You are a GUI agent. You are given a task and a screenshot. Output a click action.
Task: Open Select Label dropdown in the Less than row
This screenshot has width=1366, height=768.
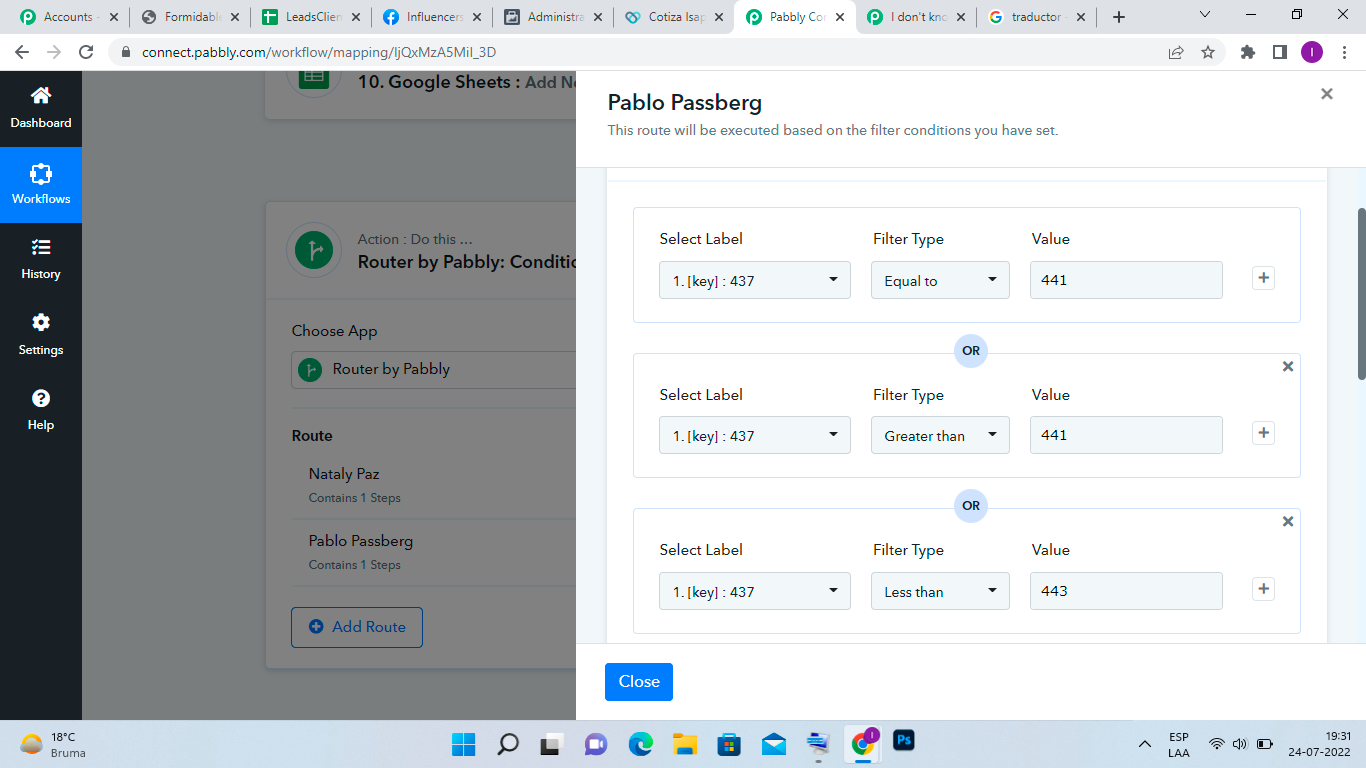click(755, 591)
